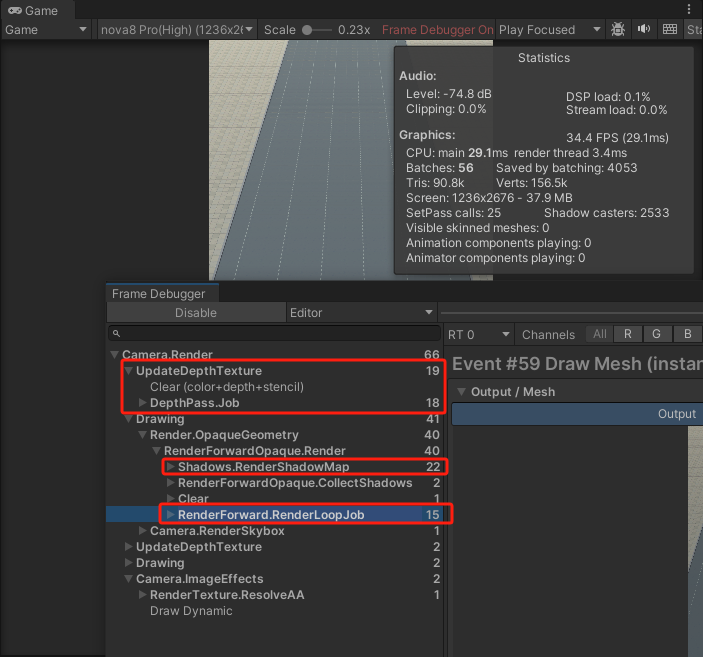Open the Game display dropdown
Viewport: 703px width, 657px height.
(x=46, y=30)
